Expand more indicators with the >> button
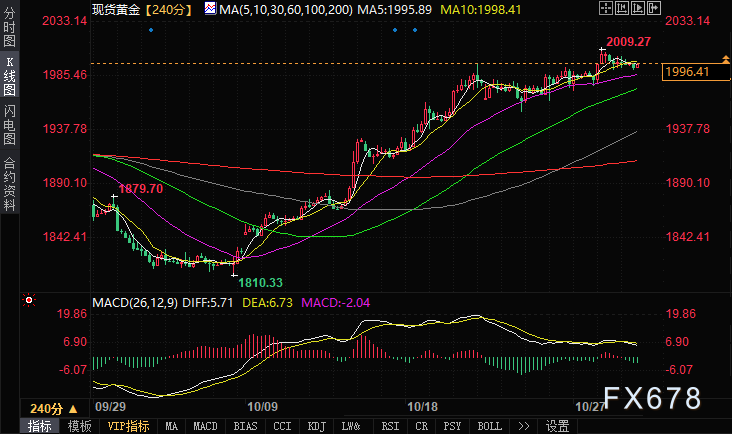This screenshot has width=732, height=434. 523,425
